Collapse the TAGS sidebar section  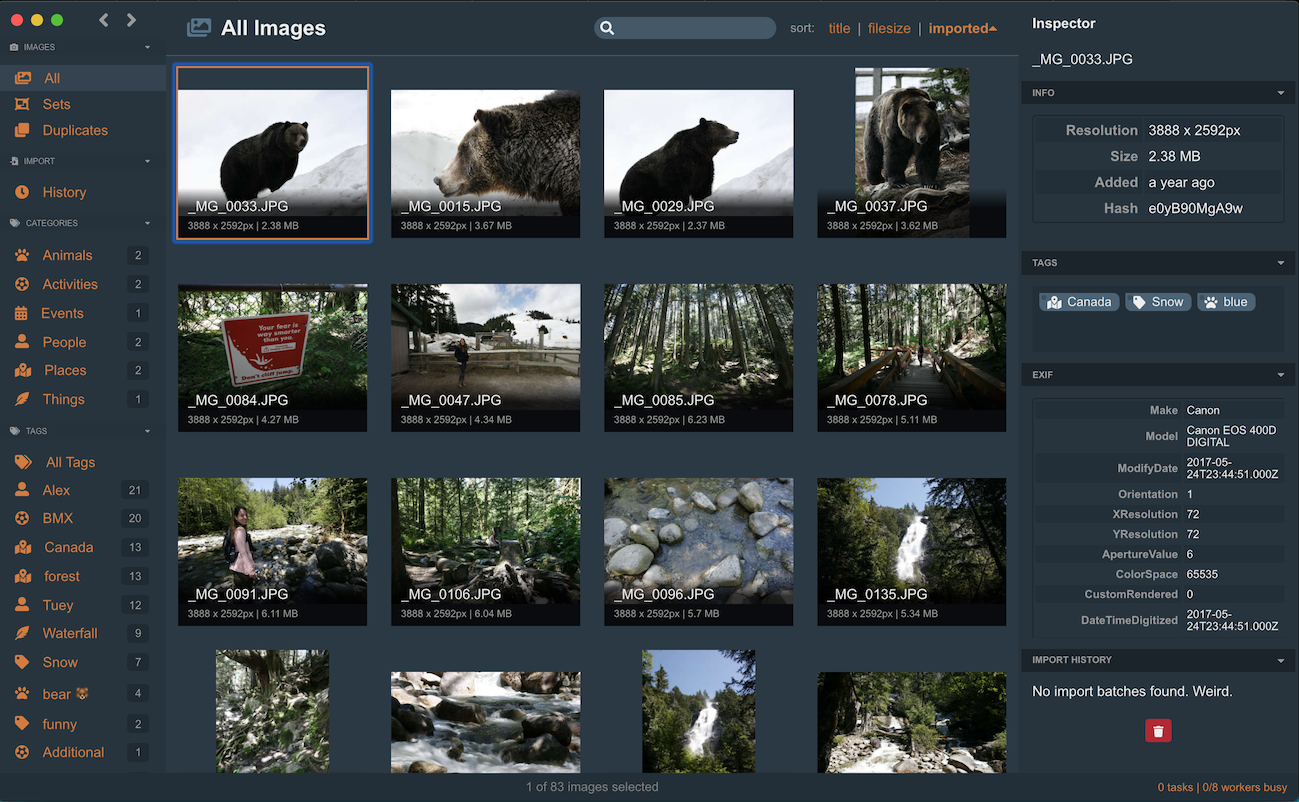pos(148,431)
